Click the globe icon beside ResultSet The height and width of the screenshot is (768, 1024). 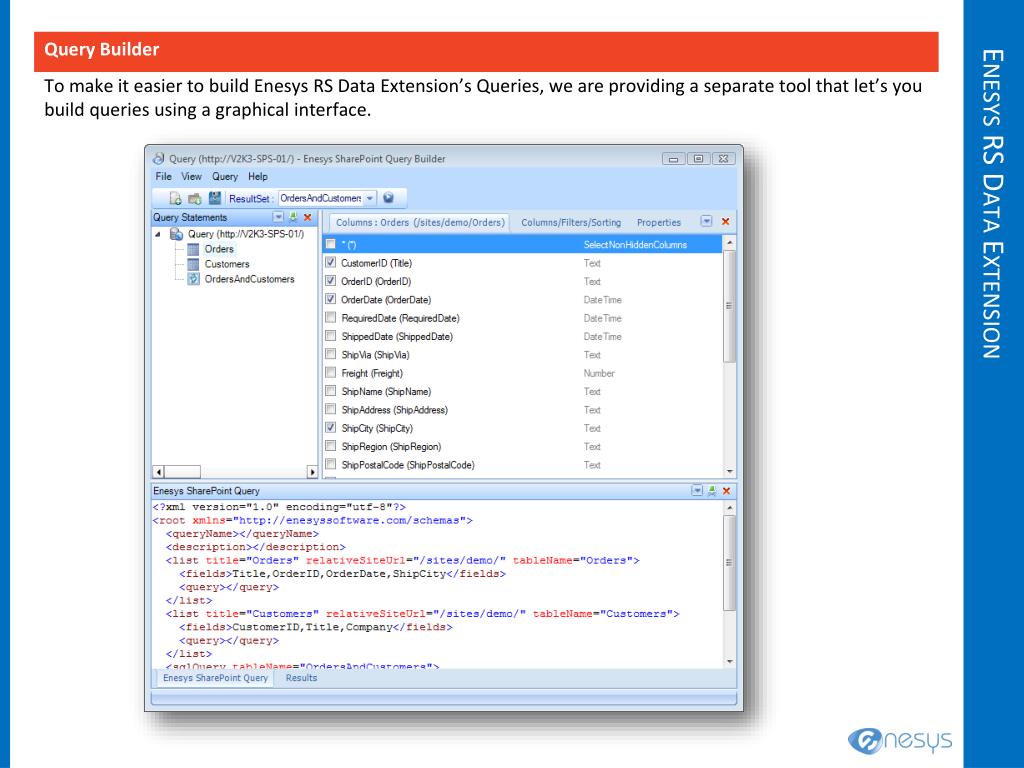tap(388, 198)
